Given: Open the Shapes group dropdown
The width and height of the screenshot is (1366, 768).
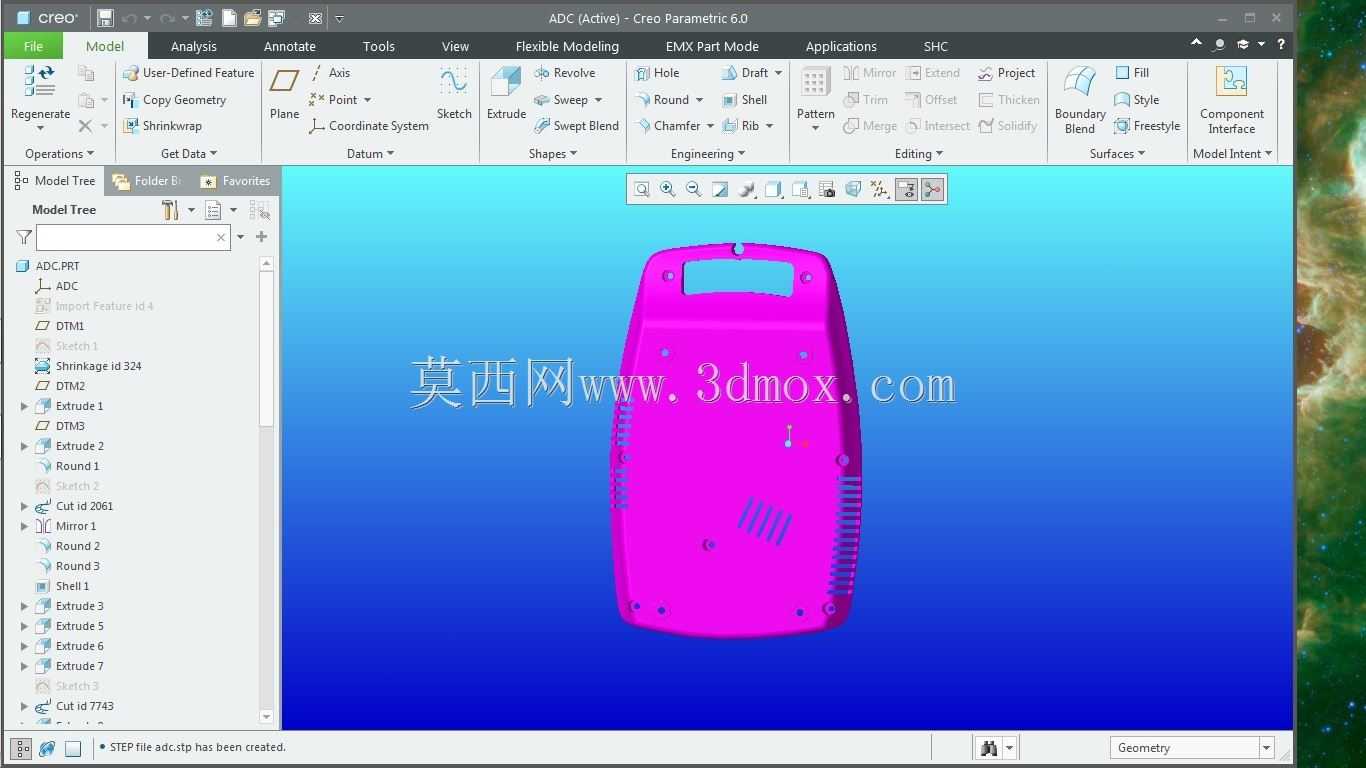Looking at the screenshot, I should [x=553, y=154].
